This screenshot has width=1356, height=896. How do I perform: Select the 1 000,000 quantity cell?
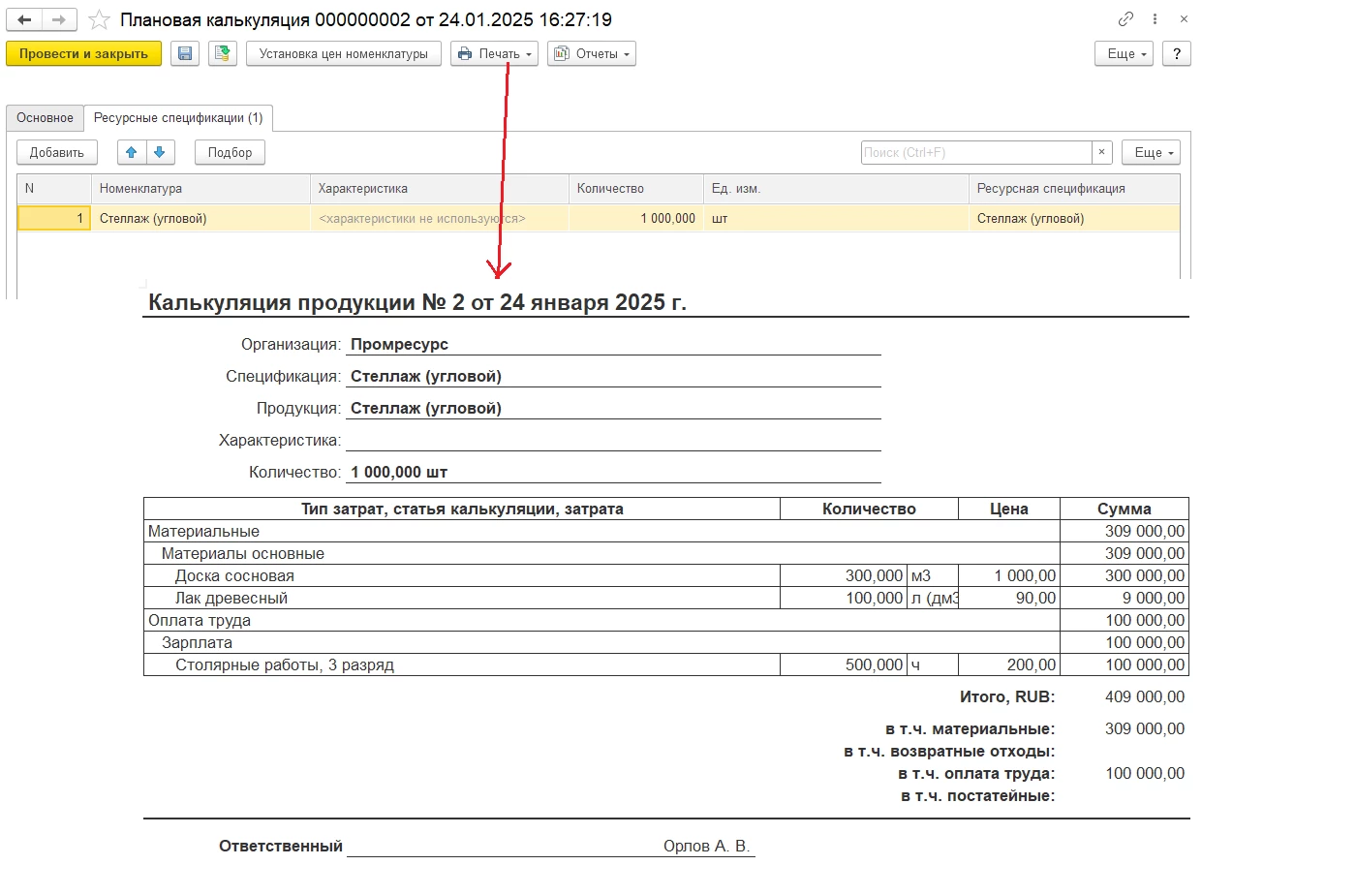point(636,218)
